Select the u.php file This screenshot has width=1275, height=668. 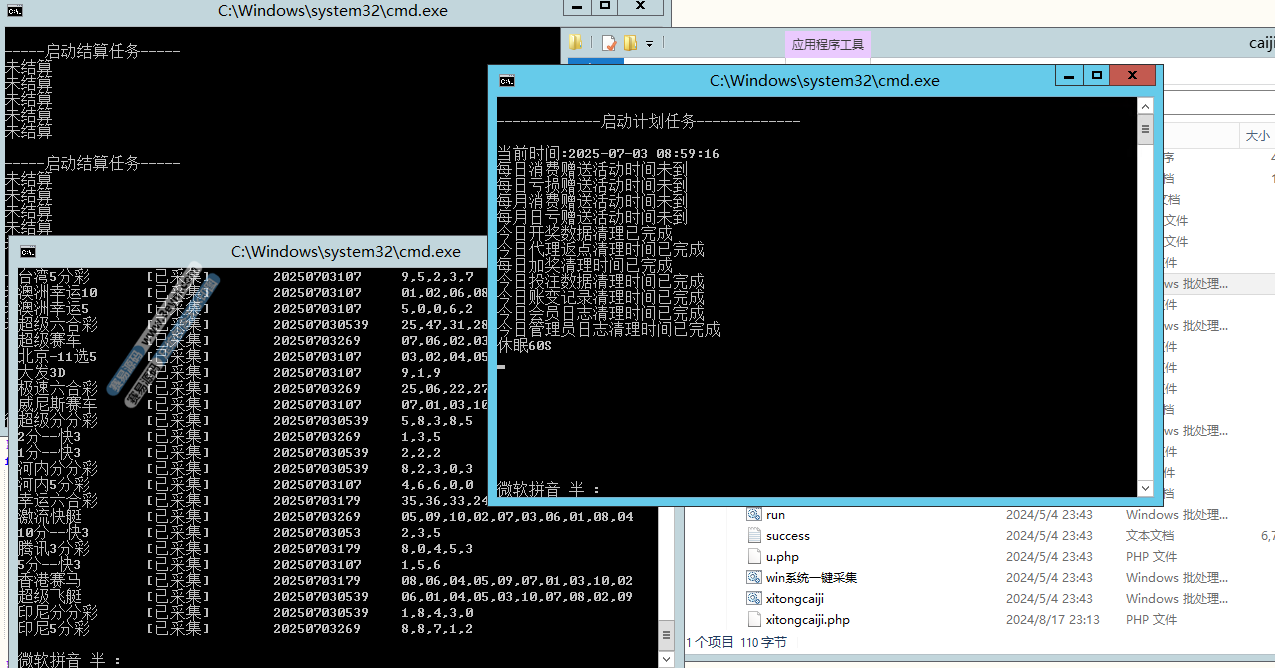781,557
